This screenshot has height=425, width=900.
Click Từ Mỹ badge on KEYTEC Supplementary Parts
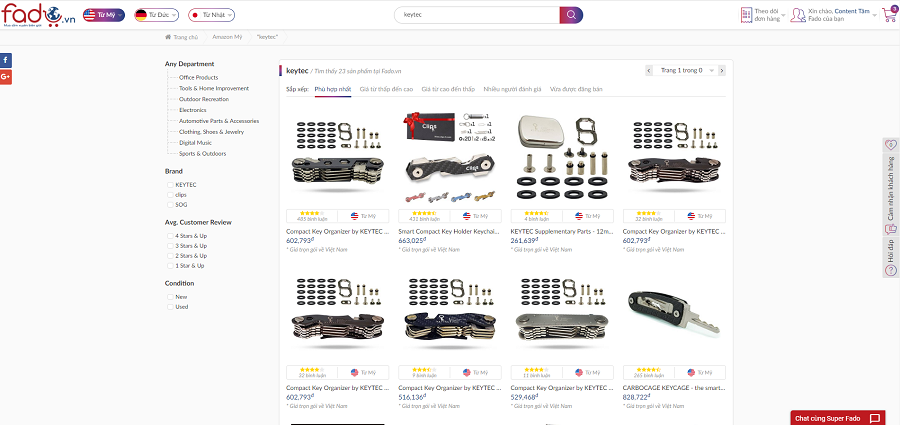click(588, 216)
